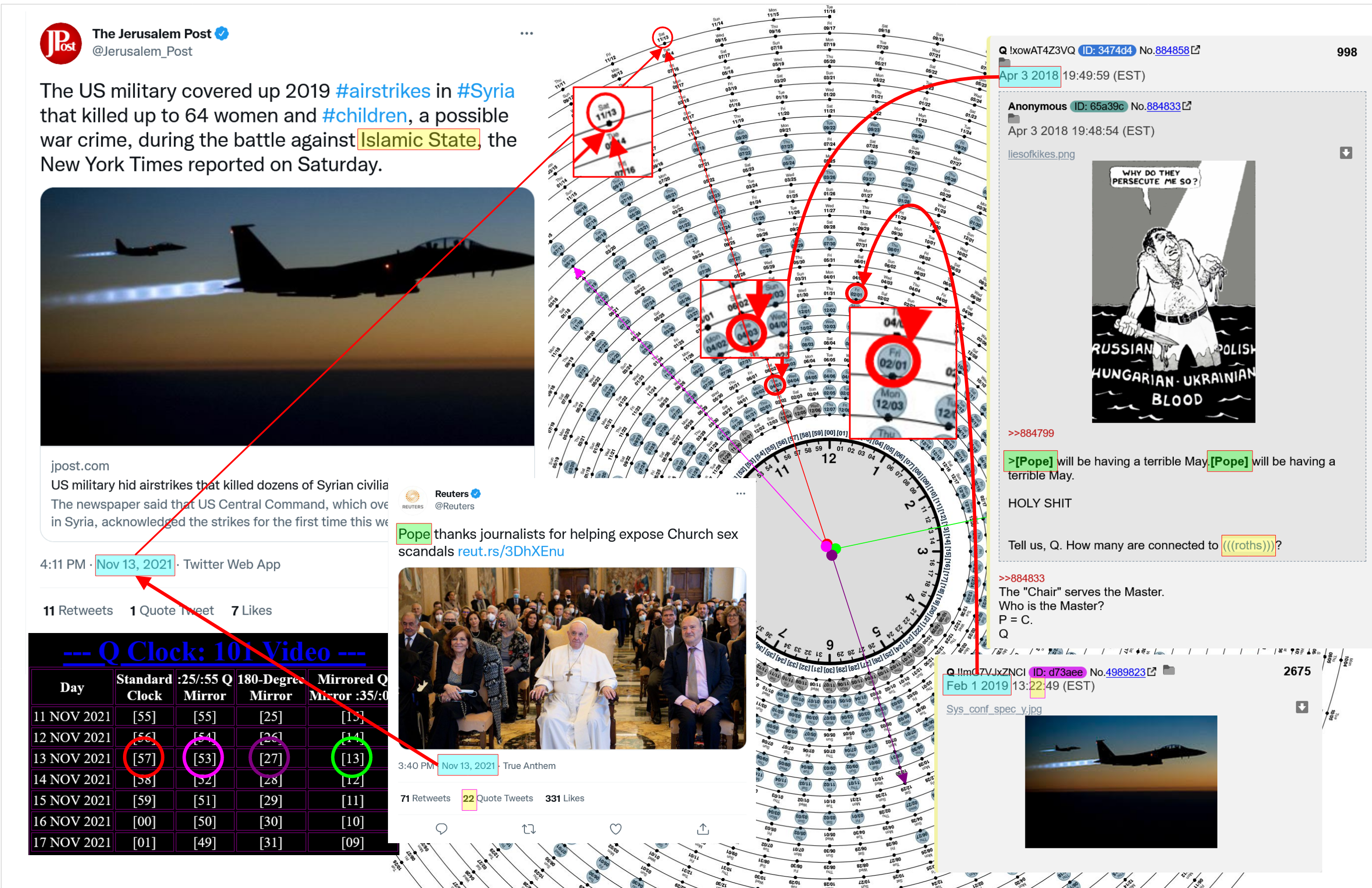Click the 12 on the clock face
This screenshot has width=1372, height=888.
(828, 458)
